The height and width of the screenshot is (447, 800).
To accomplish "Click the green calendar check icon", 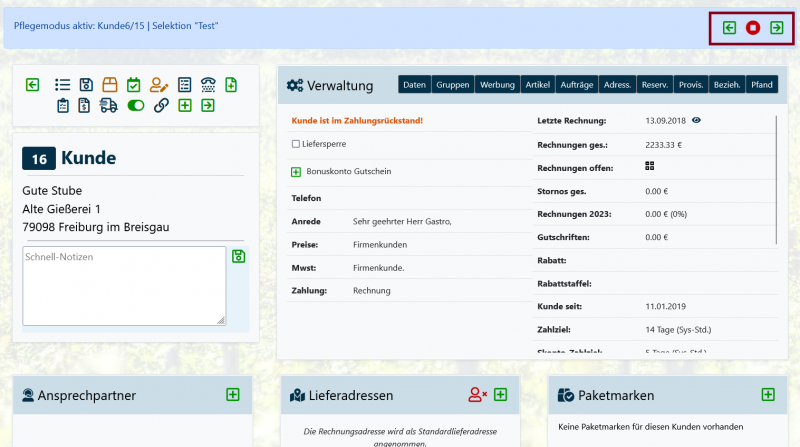I will [134, 85].
